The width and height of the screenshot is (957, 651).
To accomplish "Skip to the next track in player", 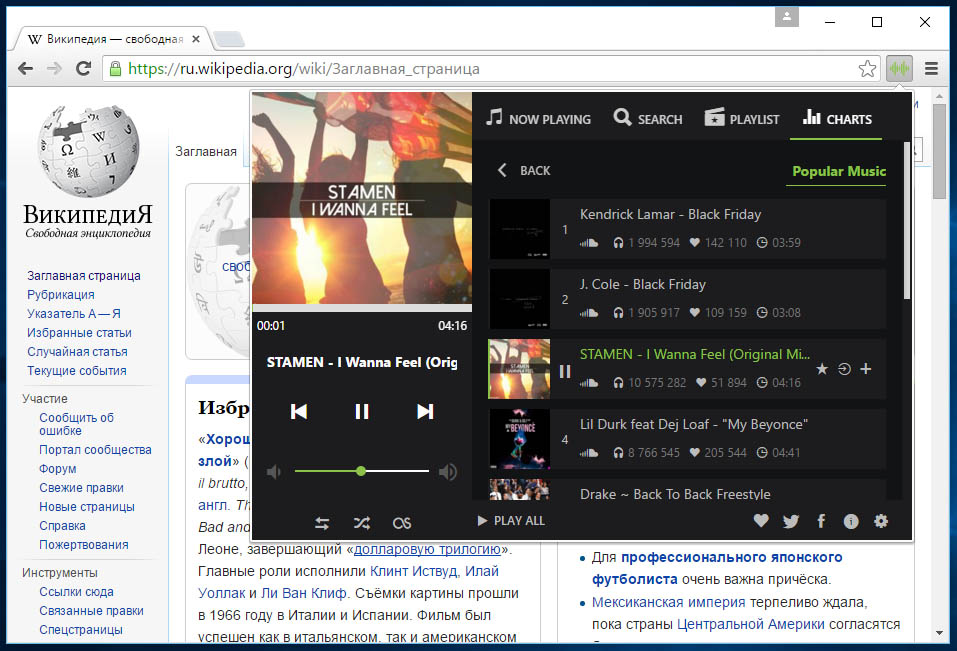I will click(x=425, y=412).
